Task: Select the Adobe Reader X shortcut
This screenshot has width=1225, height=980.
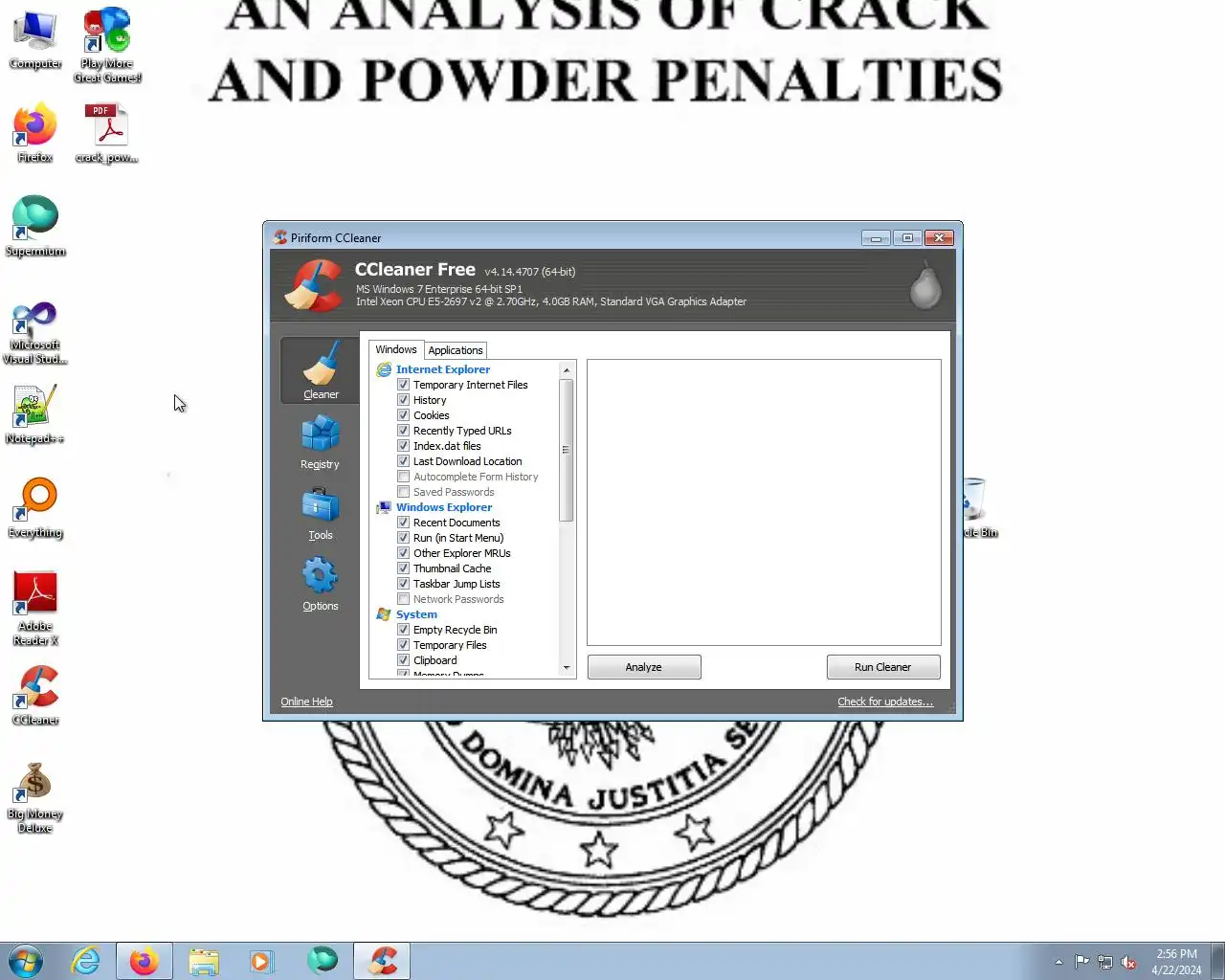Action: pyautogui.click(x=35, y=609)
